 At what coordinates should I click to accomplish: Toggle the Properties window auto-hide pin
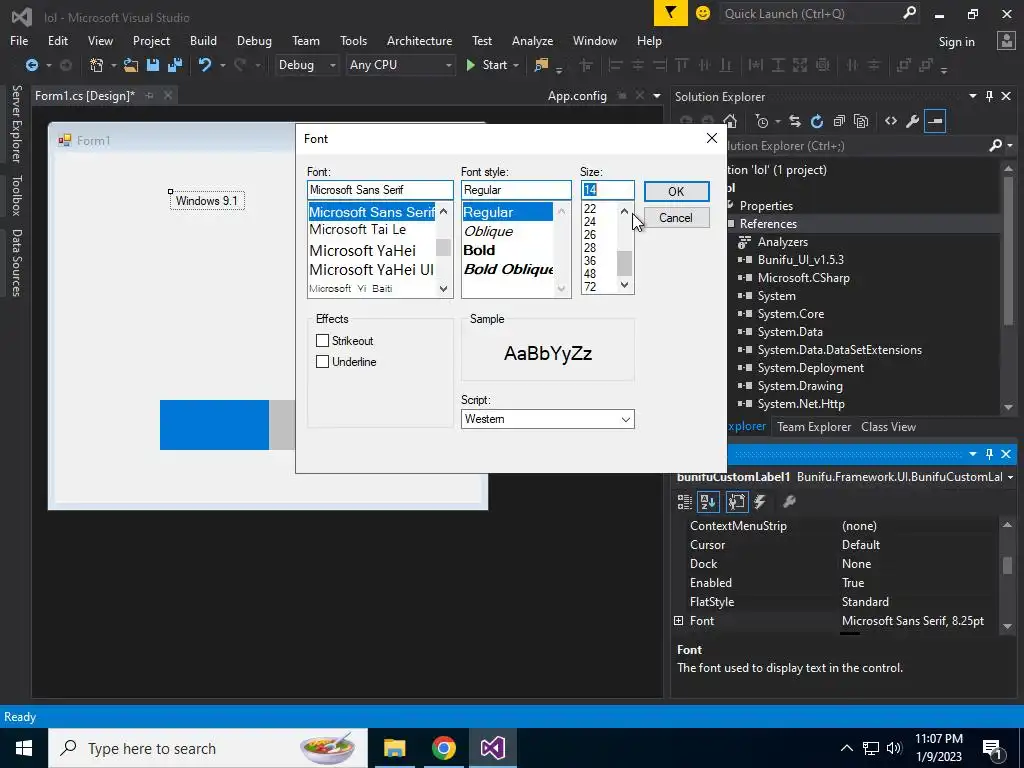(989, 454)
